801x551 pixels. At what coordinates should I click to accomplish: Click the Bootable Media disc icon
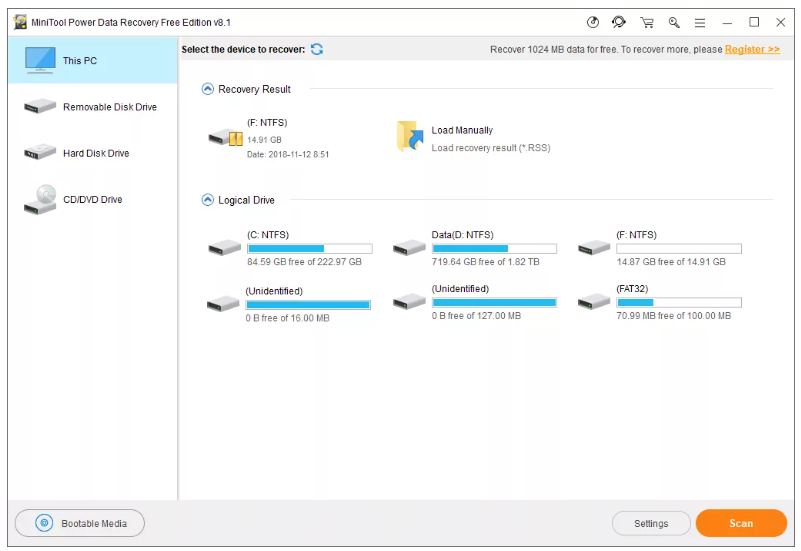(44, 523)
